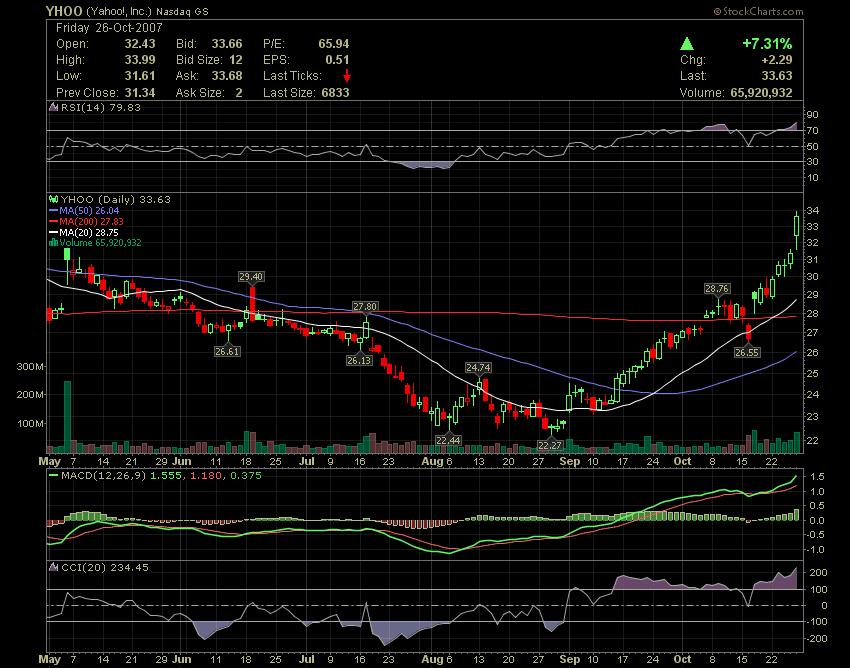
Task: Click the blue MA(50) legend line
Action: tap(53, 210)
